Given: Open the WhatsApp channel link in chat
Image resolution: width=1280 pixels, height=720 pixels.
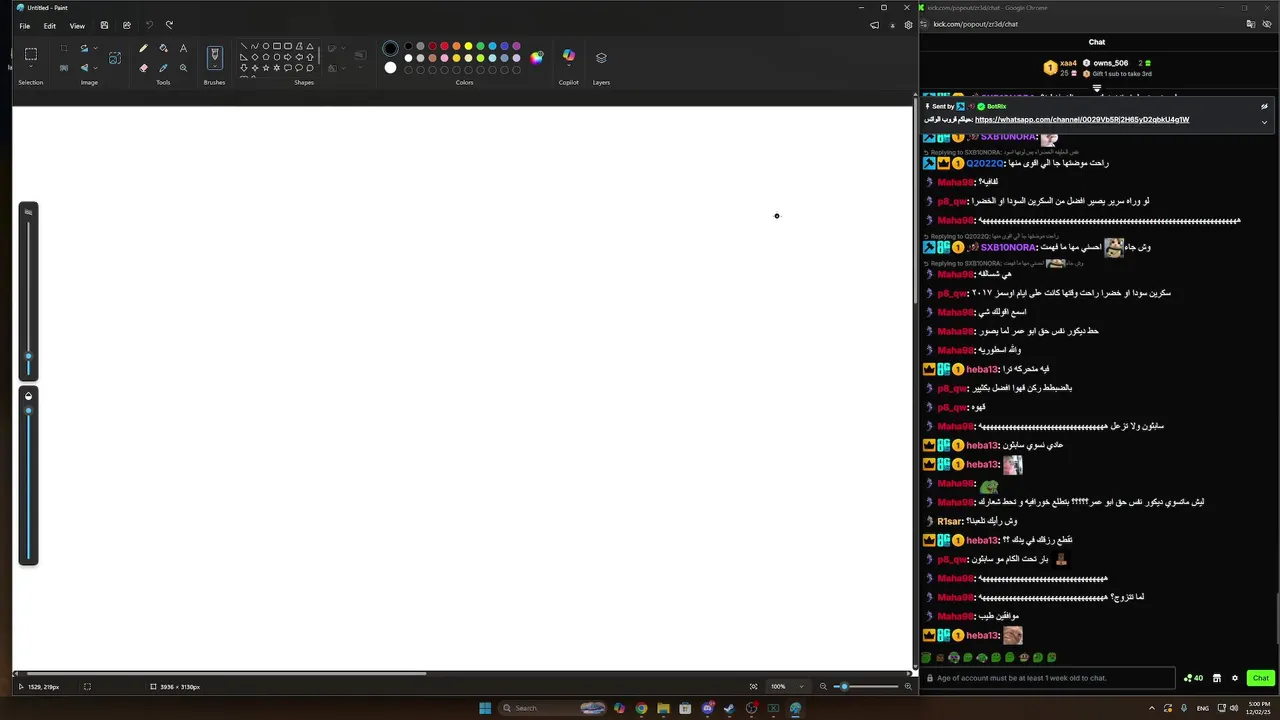Looking at the screenshot, I should (1082, 120).
